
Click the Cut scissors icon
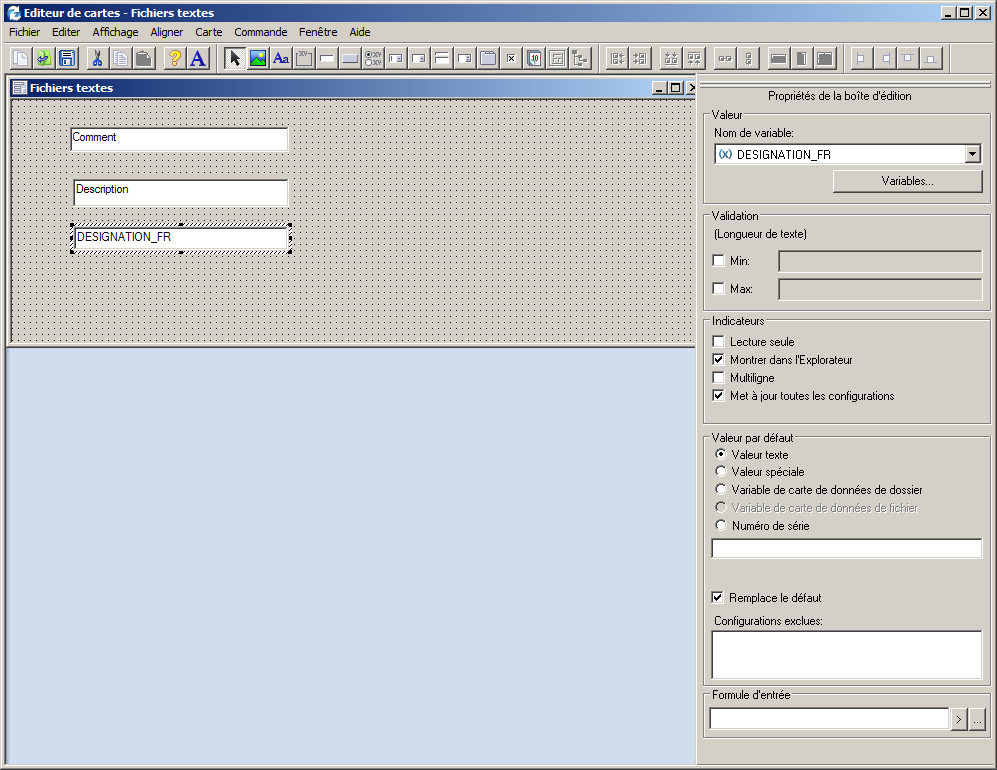pos(97,58)
